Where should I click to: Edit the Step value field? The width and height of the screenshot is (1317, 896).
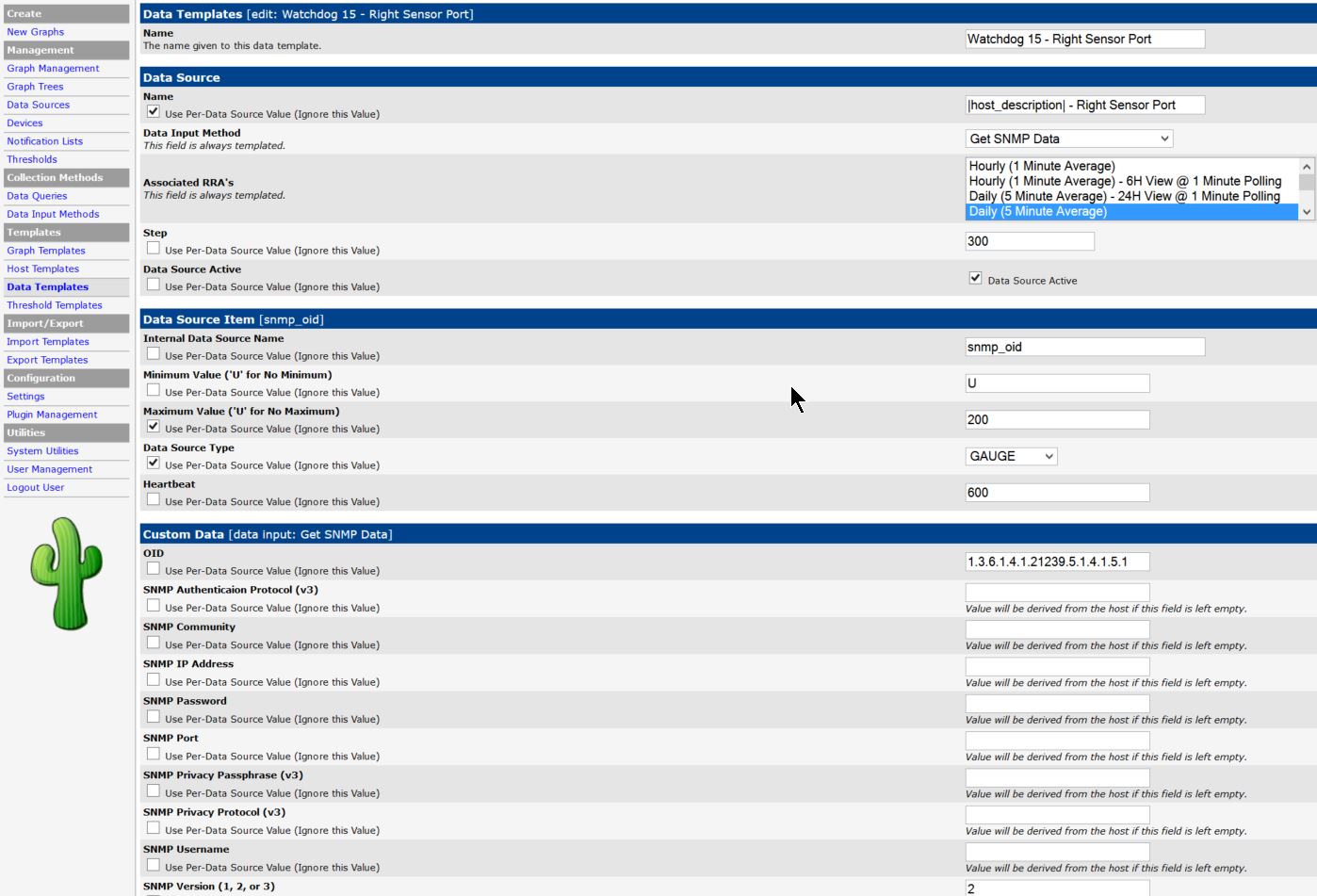pos(1030,242)
